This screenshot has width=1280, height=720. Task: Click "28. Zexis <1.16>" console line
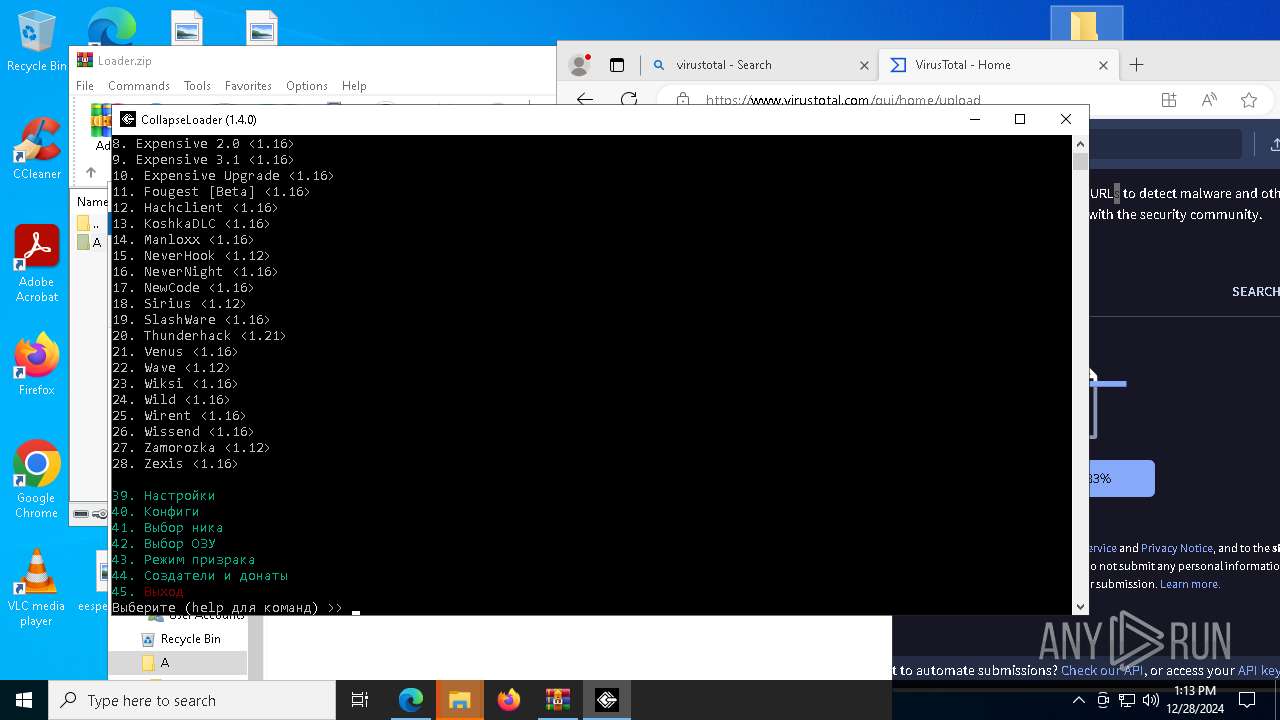tap(175, 464)
